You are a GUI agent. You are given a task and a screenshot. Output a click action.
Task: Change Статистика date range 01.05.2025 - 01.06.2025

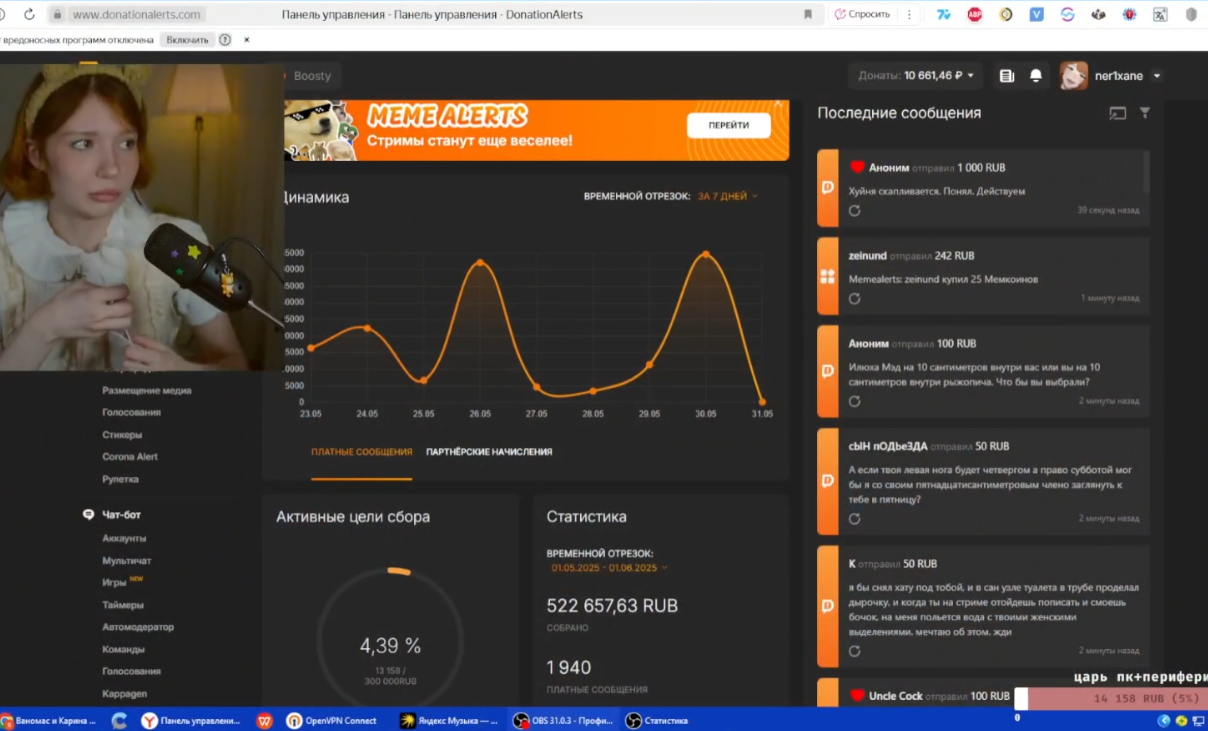pyautogui.click(x=609, y=568)
